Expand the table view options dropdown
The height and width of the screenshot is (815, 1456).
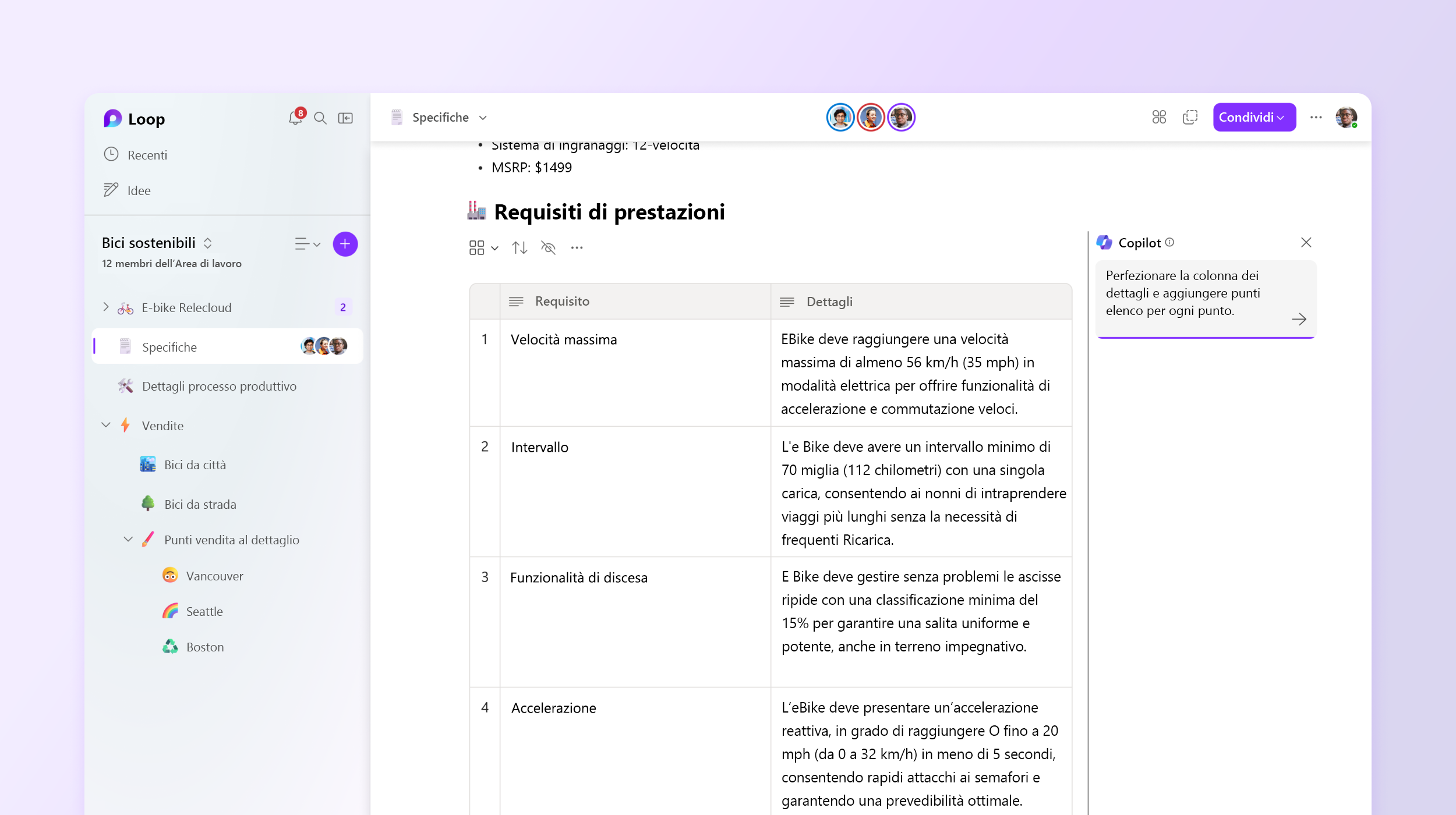pos(486,248)
